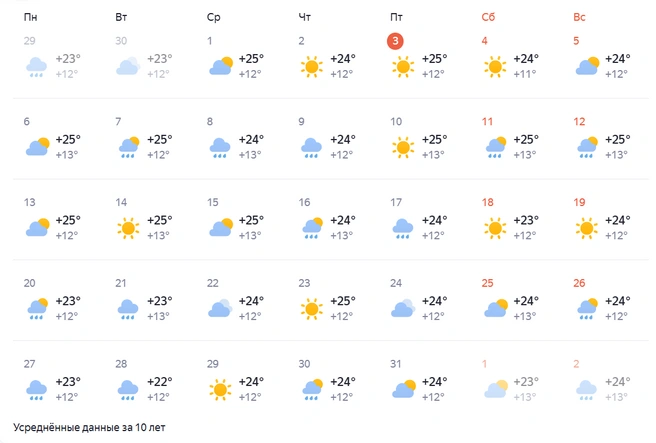656x443 pixels.
Task: Click the Усреднённые данные за 10 лет note
Action: coord(89,428)
